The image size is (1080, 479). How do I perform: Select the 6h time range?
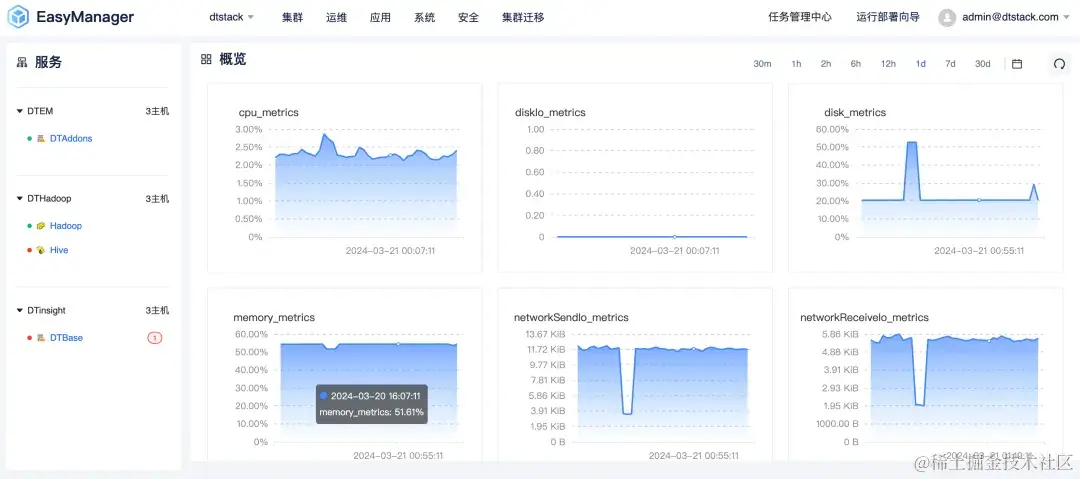[x=855, y=64]
